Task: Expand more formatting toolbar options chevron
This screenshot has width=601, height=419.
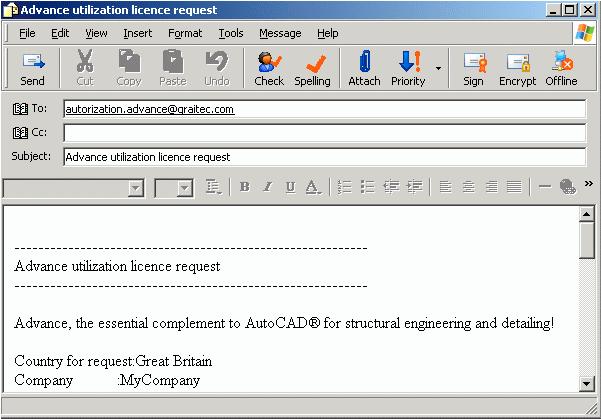Action: (x=588, y=184)
